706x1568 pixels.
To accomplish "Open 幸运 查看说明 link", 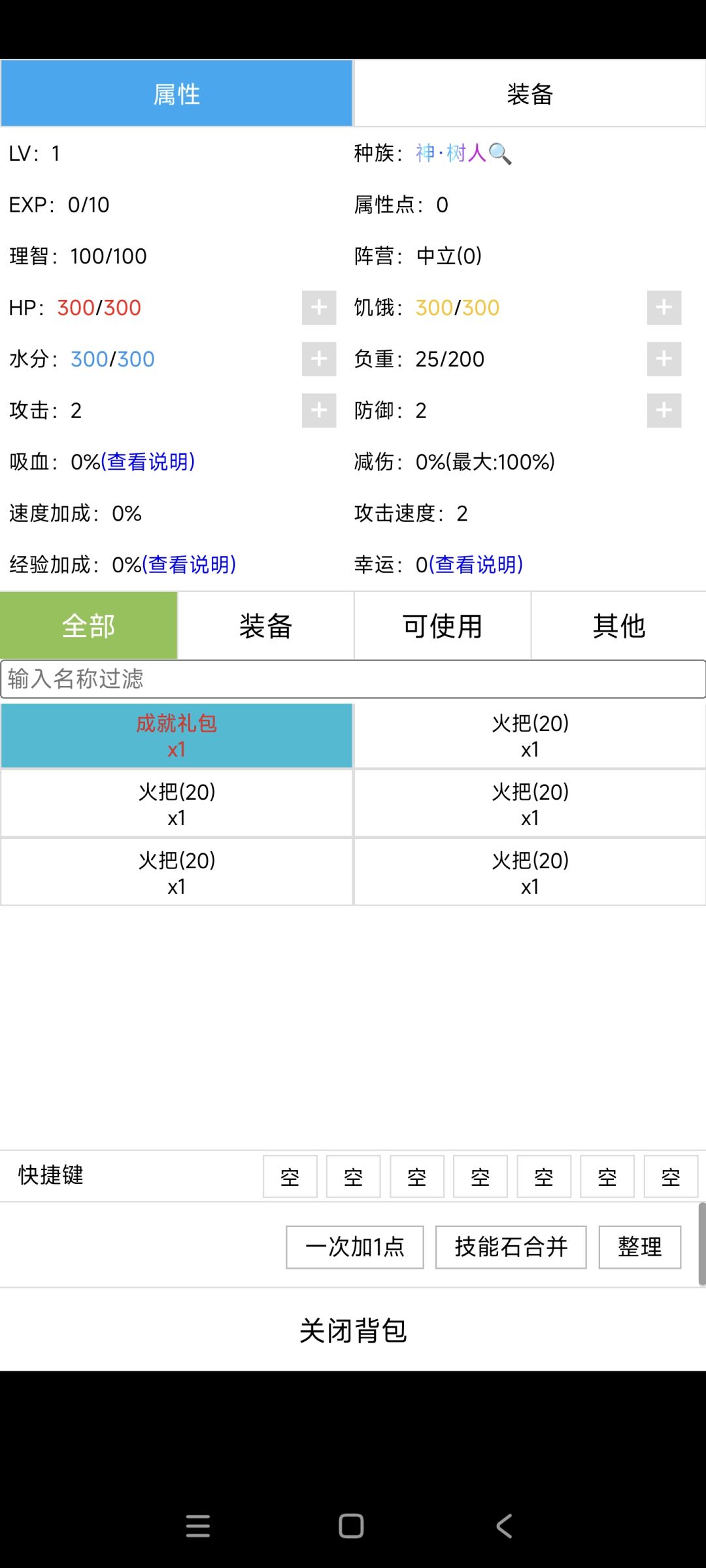I will [476, 564].
